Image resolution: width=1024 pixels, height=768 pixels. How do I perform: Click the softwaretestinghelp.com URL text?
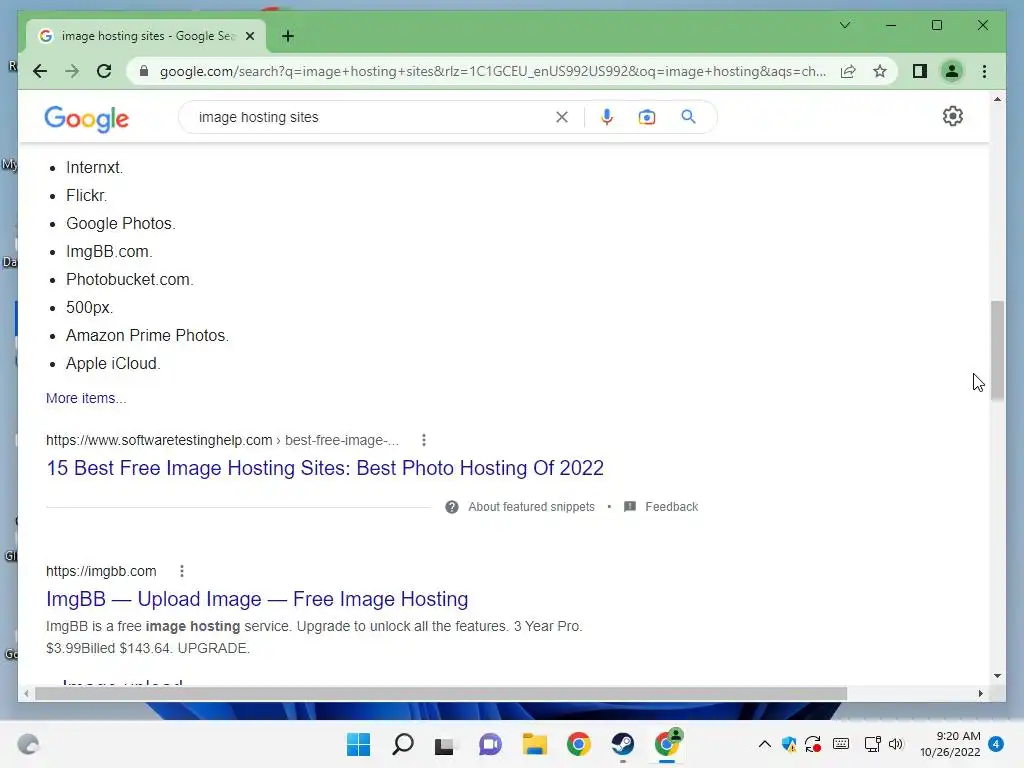[159, 440]
